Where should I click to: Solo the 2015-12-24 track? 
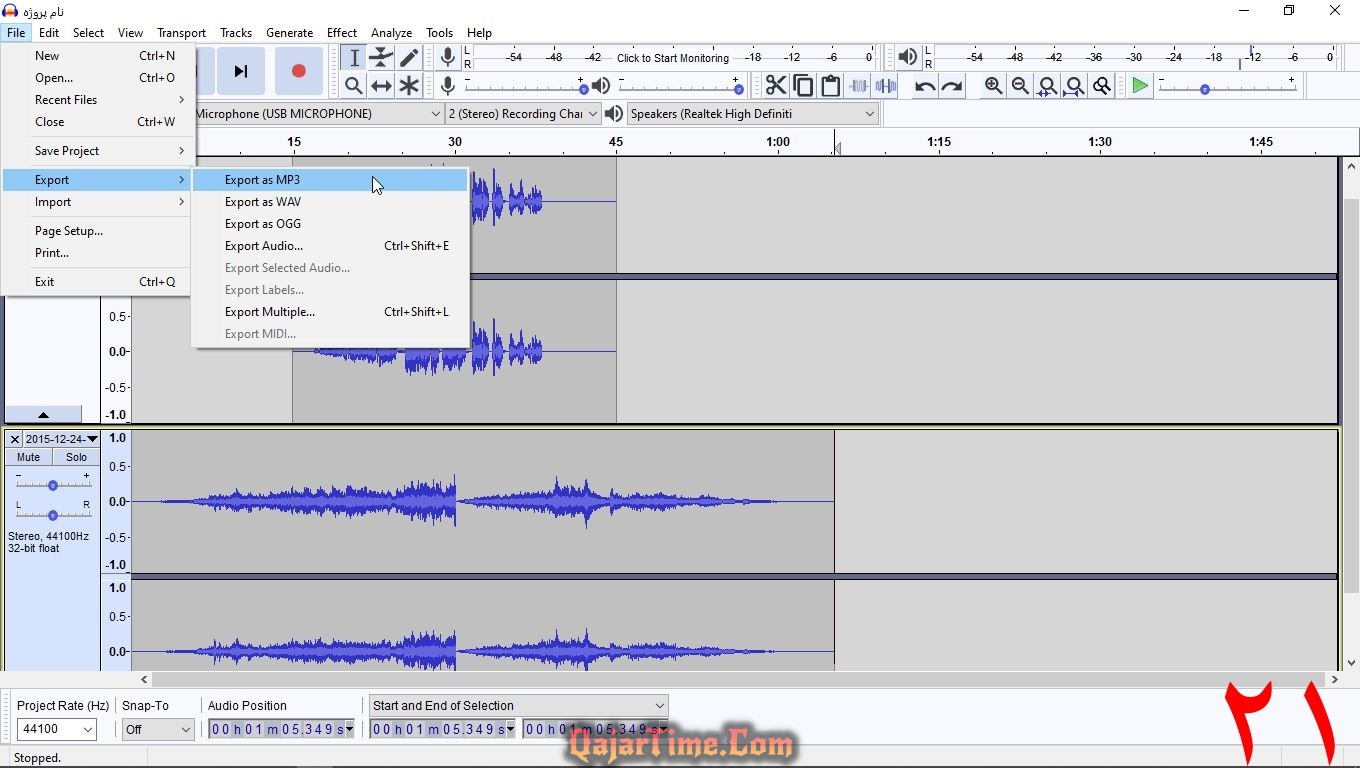(x=76, y=457)
